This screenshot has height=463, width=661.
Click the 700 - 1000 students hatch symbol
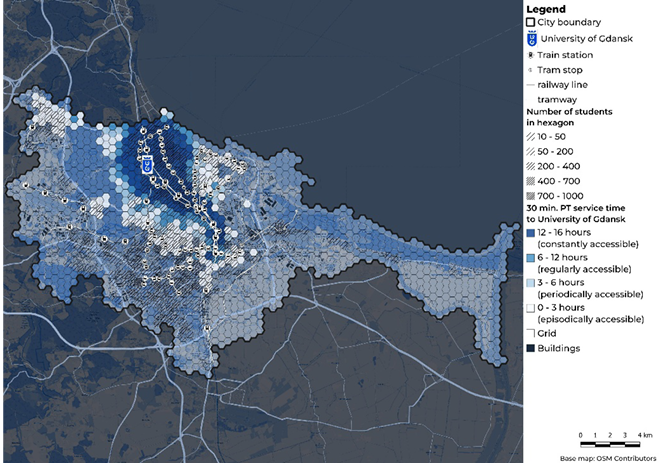[x=531, y=196]
